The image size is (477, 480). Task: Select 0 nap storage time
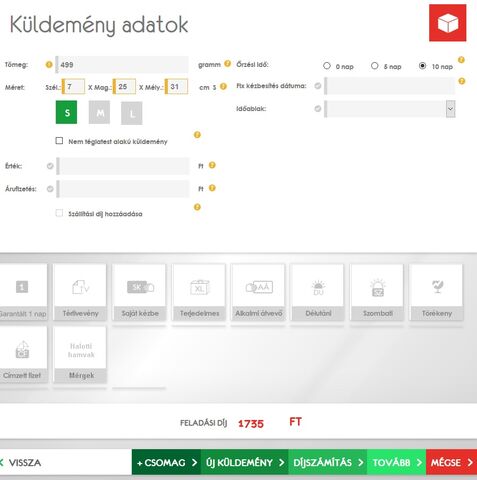[x=327, y=66]
